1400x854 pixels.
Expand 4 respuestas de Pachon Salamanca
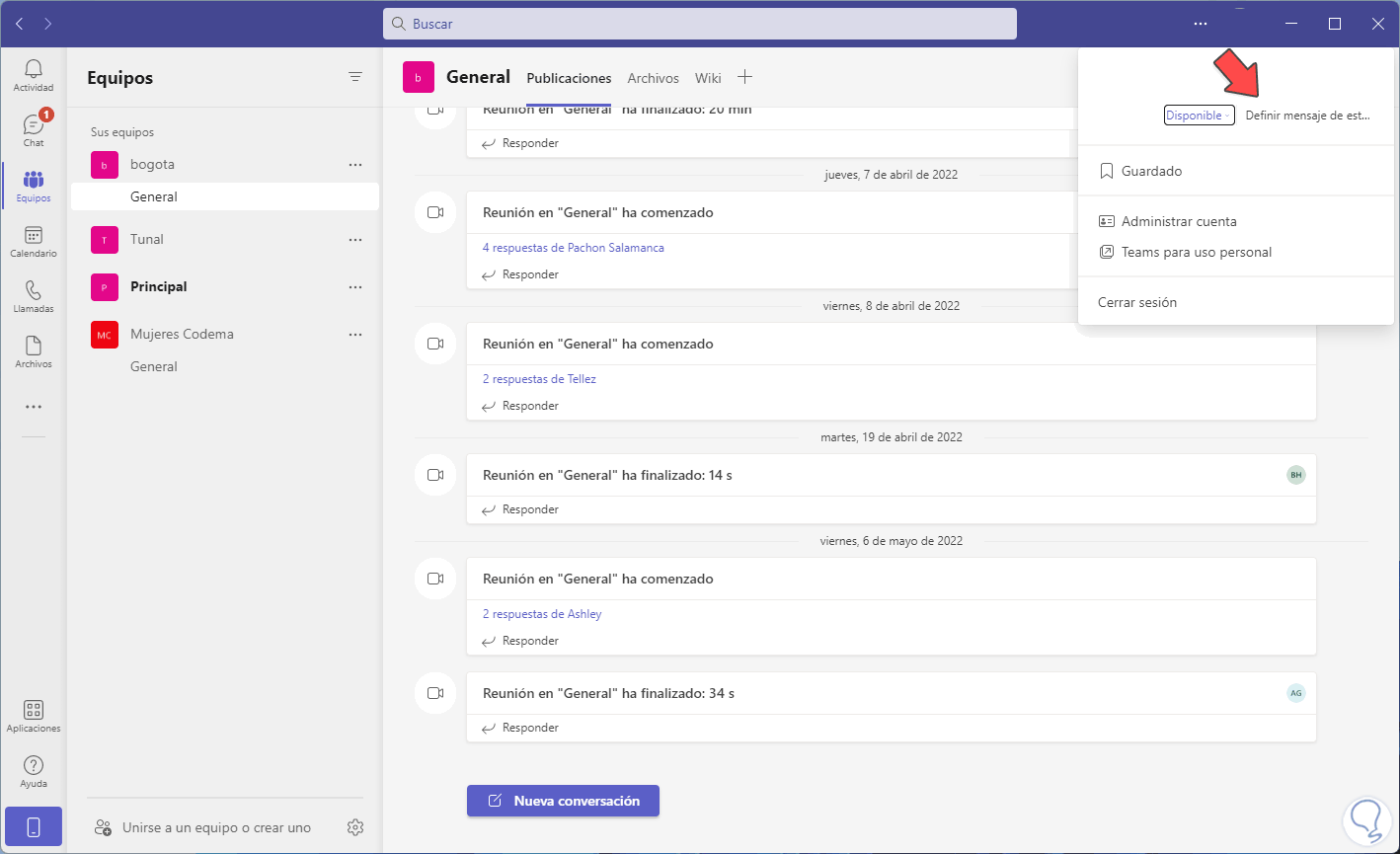click(573, 248)
